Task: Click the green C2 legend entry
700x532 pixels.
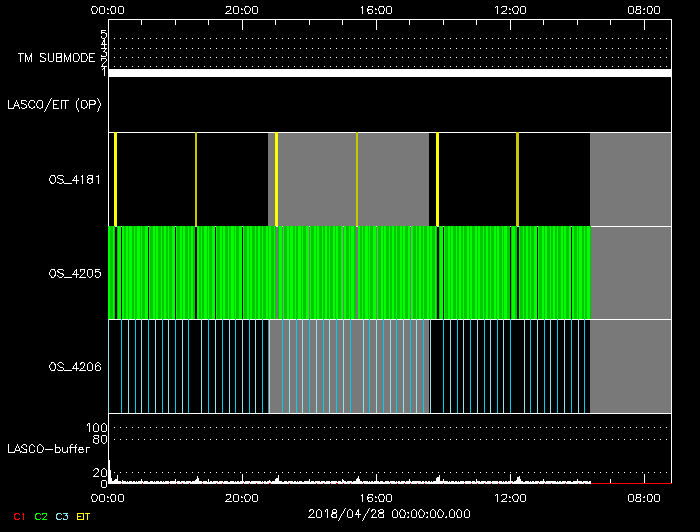Action: [x=40, y=516]
